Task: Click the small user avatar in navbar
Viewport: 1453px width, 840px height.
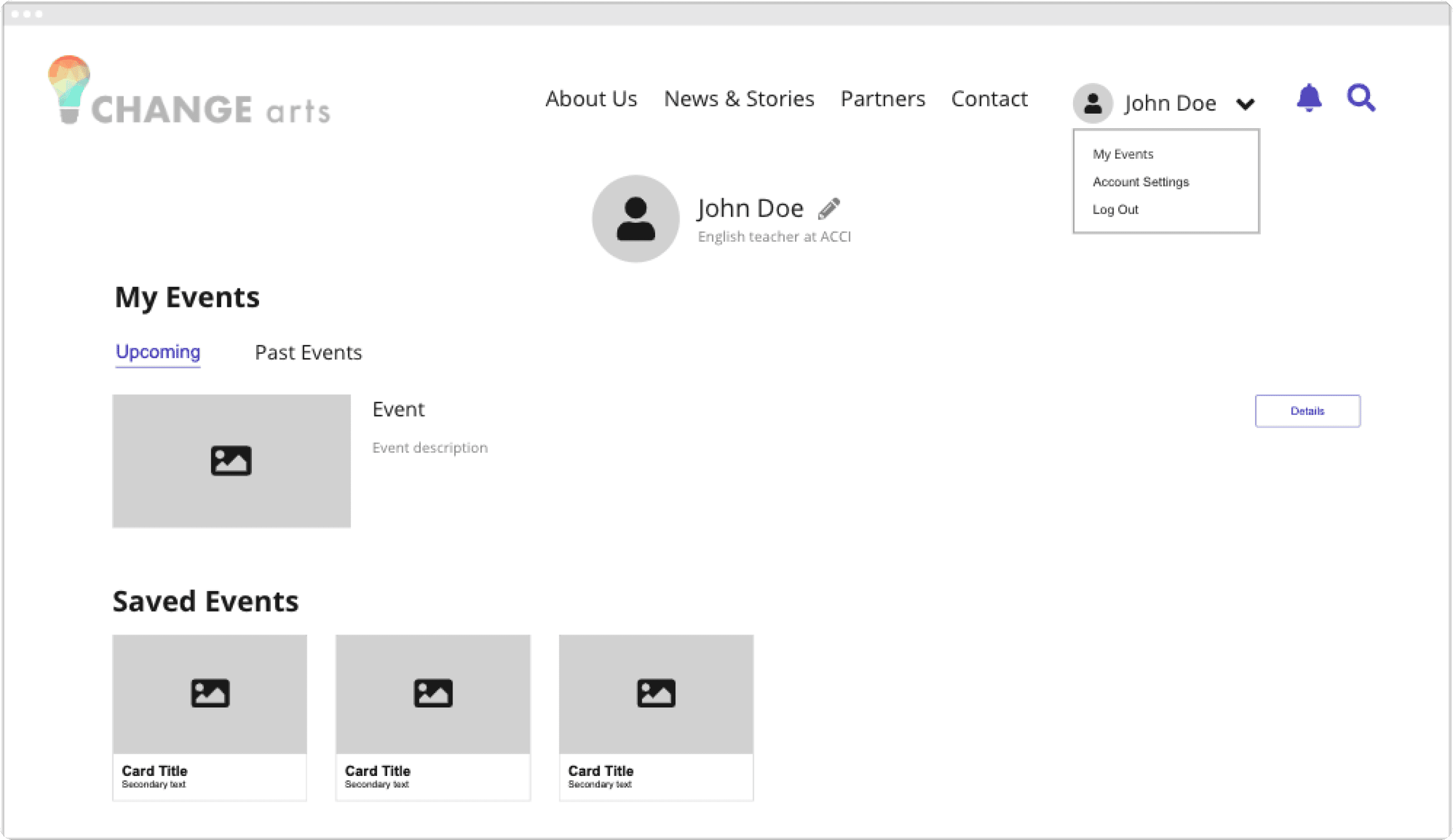Action: pyautogui.click(x=1092, y=104)
